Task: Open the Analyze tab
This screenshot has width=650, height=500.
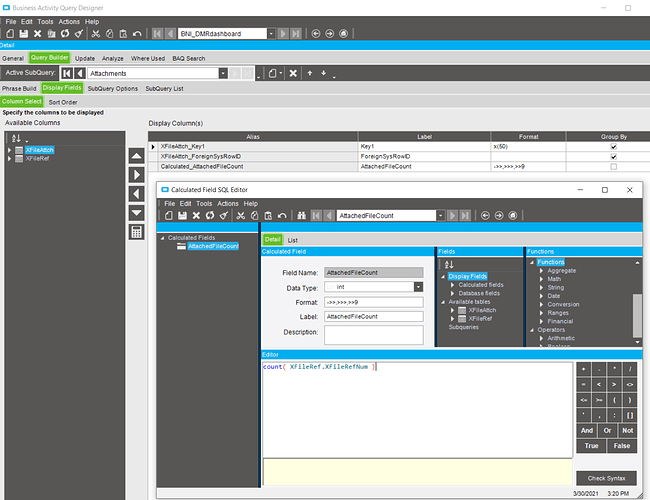Action: point(112,58)
